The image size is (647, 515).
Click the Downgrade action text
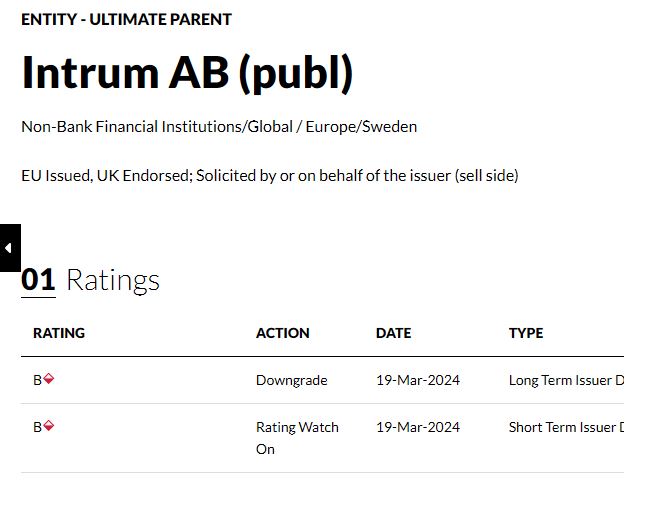(x=291, y=381)
